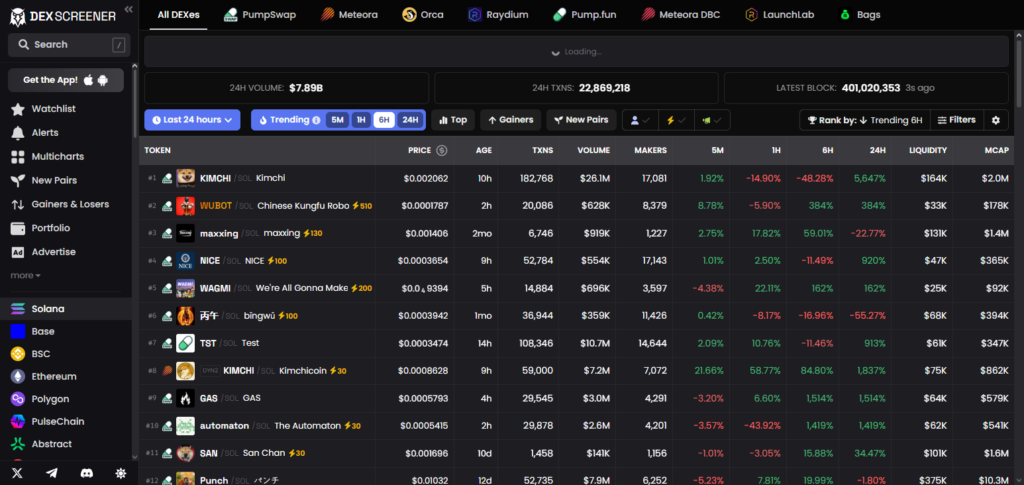This screenshot has width=1024, height=485.
Task: Select 24H trending timeframe
Action: (410, 120)
